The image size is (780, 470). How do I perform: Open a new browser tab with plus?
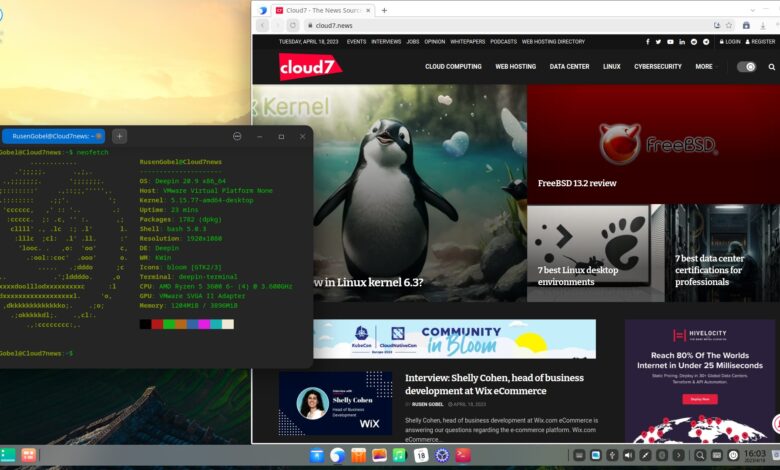click(384, 10)
